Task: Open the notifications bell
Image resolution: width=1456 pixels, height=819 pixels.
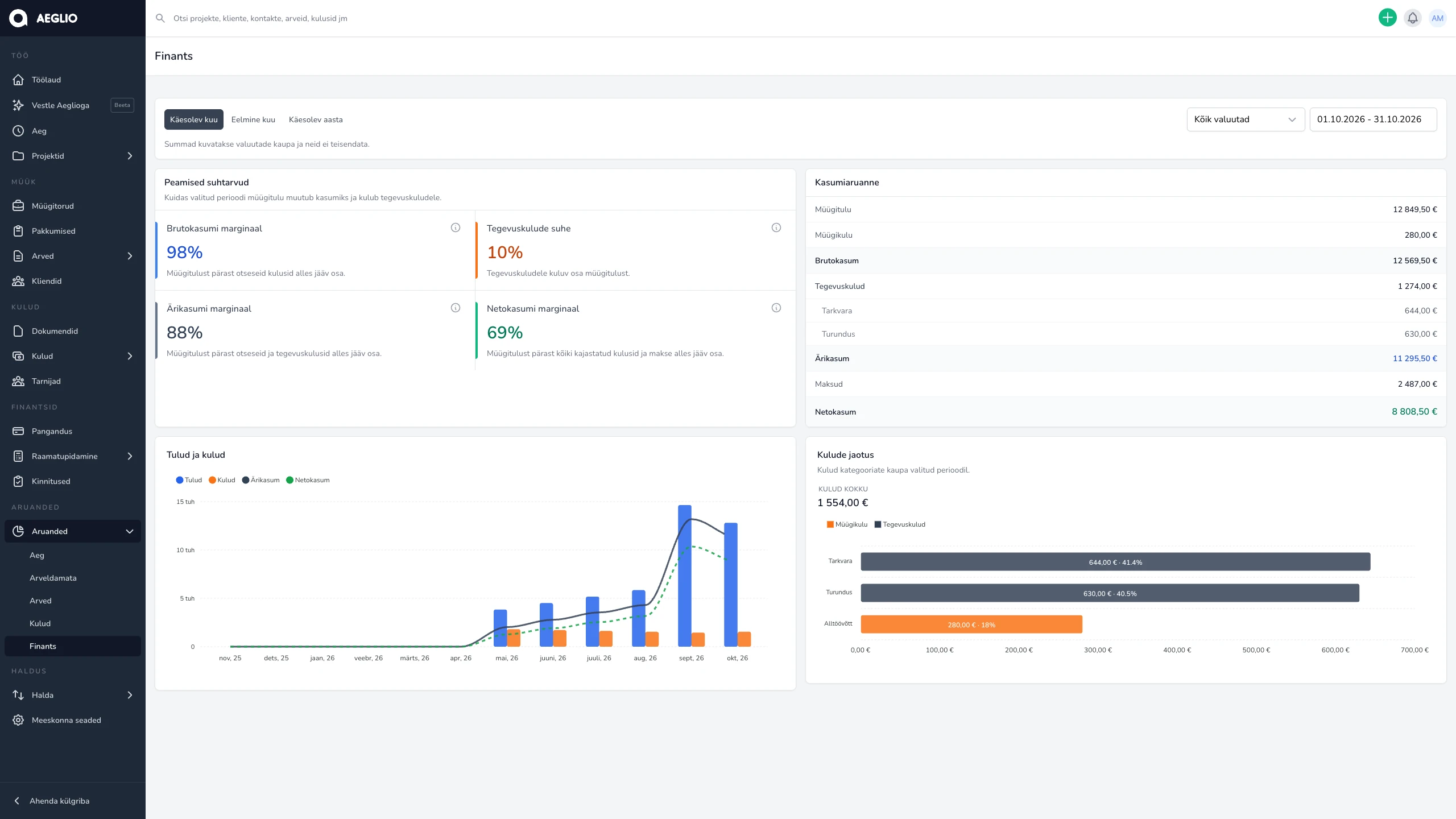Action: click(1412, 18)
